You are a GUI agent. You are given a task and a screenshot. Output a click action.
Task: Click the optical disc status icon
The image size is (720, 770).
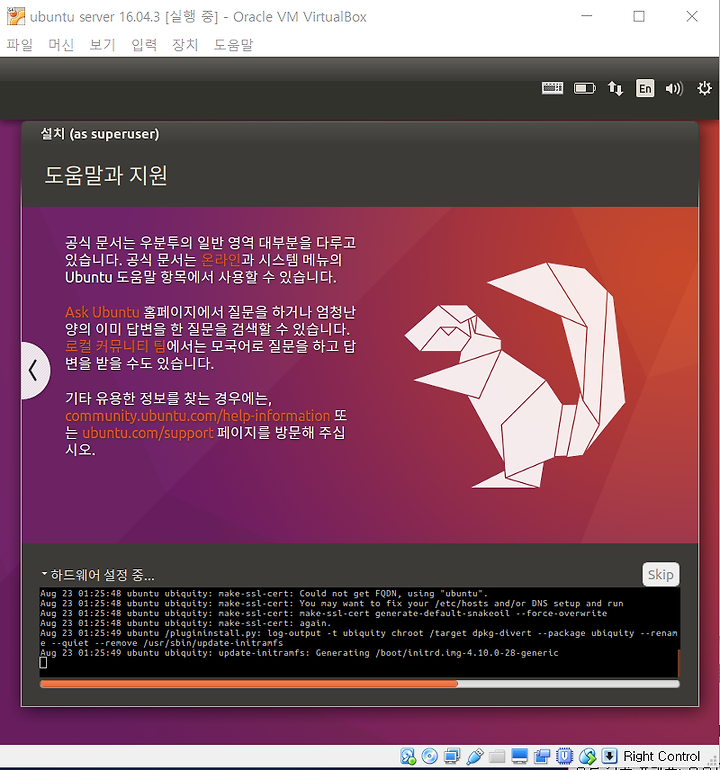coord(430,756)
